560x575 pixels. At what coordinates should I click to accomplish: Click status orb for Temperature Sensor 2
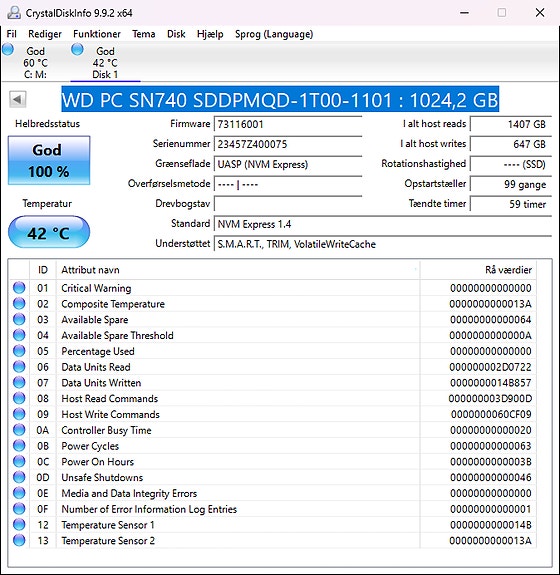pyautogui.click(x=19, y=540)
